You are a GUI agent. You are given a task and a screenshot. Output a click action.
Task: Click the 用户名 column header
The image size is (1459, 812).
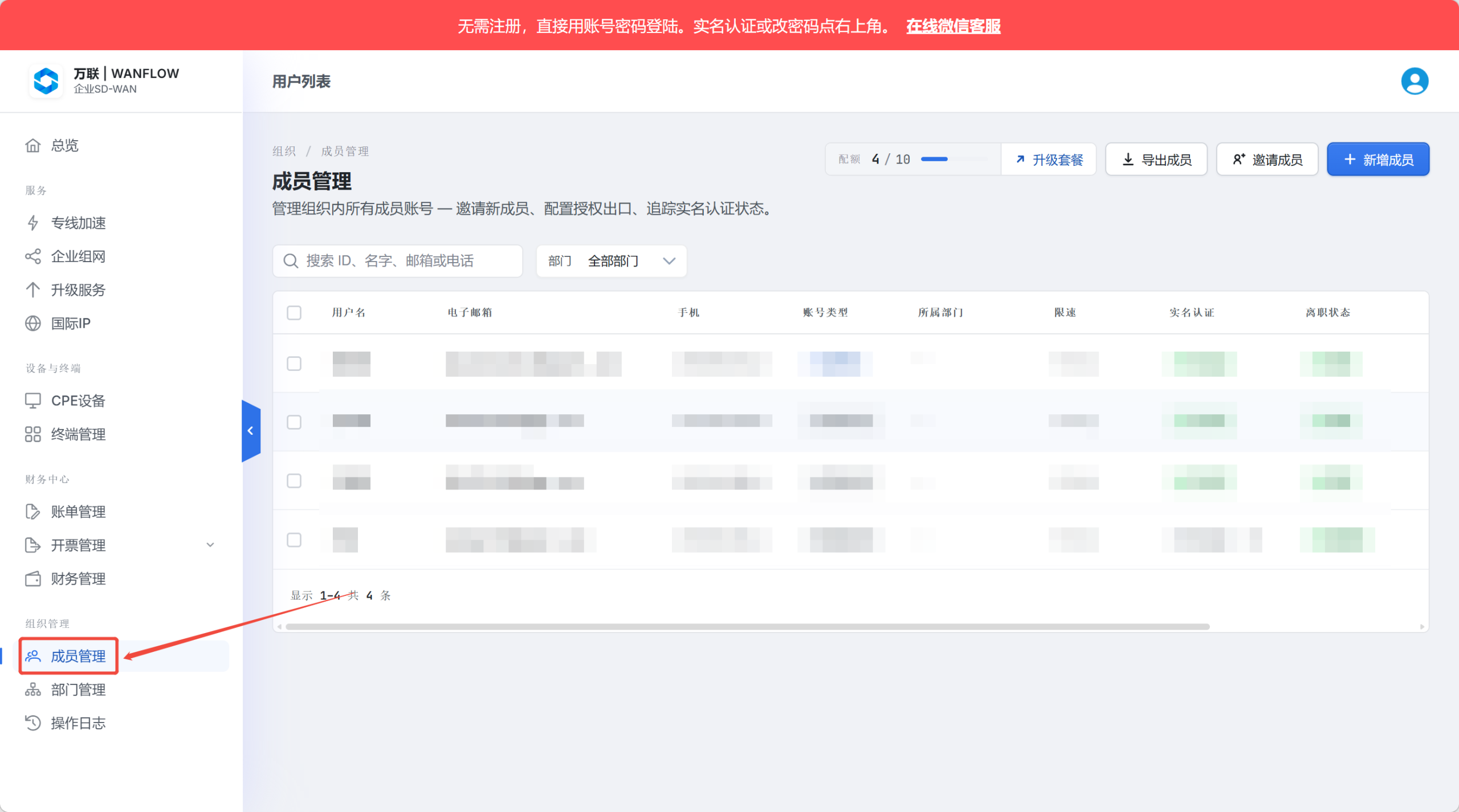point(348,313)
